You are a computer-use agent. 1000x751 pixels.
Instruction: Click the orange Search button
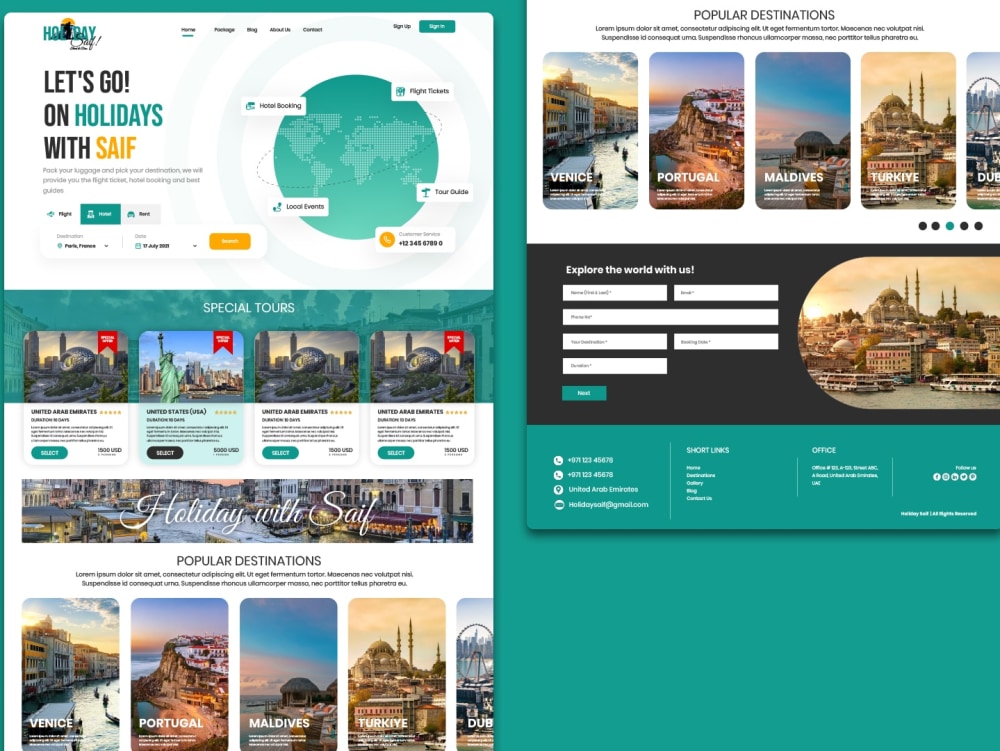[x=230, y=241]
